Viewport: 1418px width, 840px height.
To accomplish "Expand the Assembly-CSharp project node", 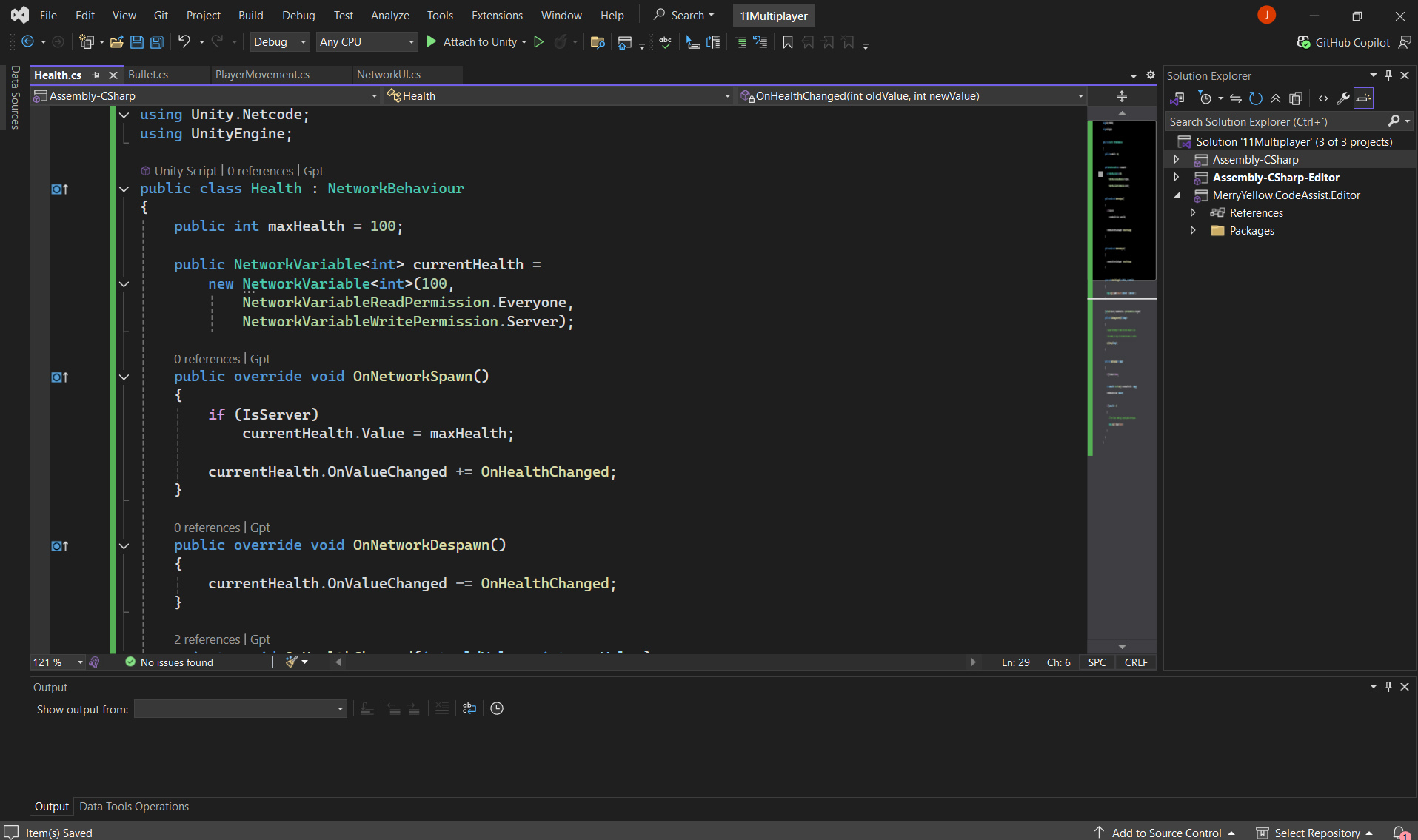I will pos(1176,160).
